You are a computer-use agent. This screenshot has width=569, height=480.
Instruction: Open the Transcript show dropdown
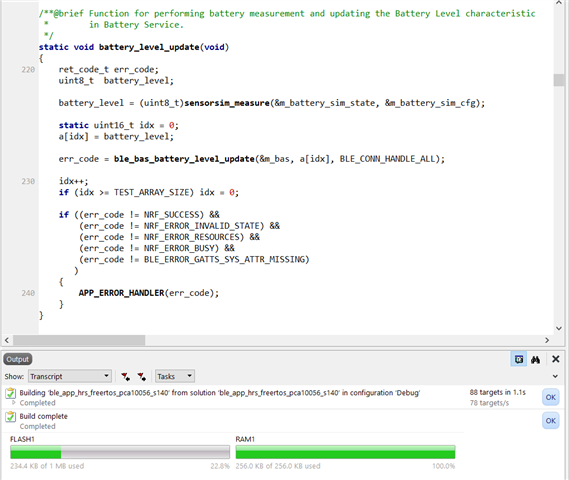point(70,376)
